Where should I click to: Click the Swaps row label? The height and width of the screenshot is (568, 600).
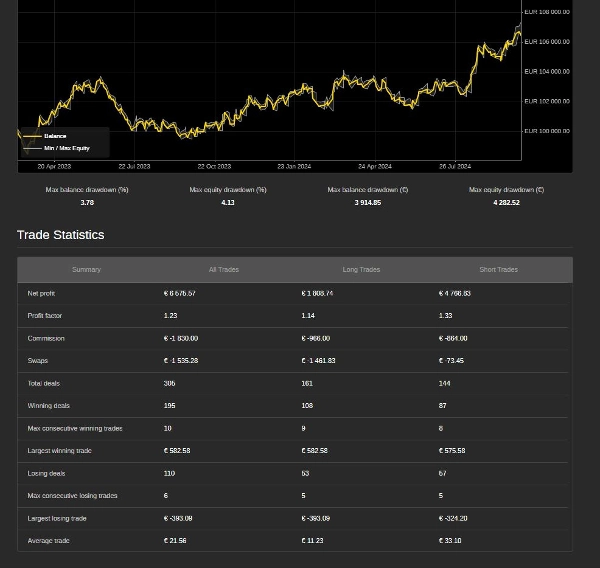pyautogui.click(x=37, y=360)
